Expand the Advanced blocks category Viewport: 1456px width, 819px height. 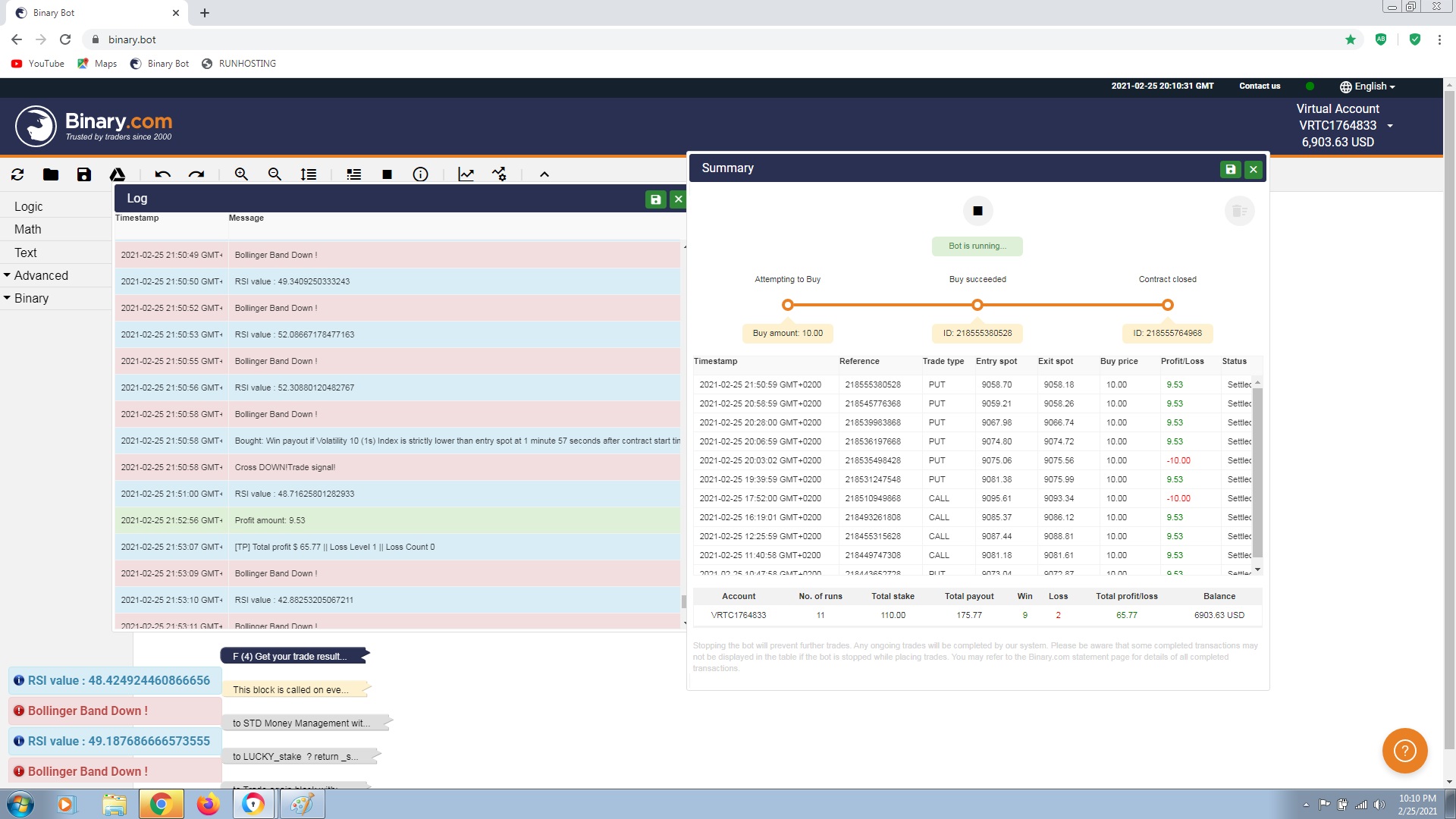point(41,275)
